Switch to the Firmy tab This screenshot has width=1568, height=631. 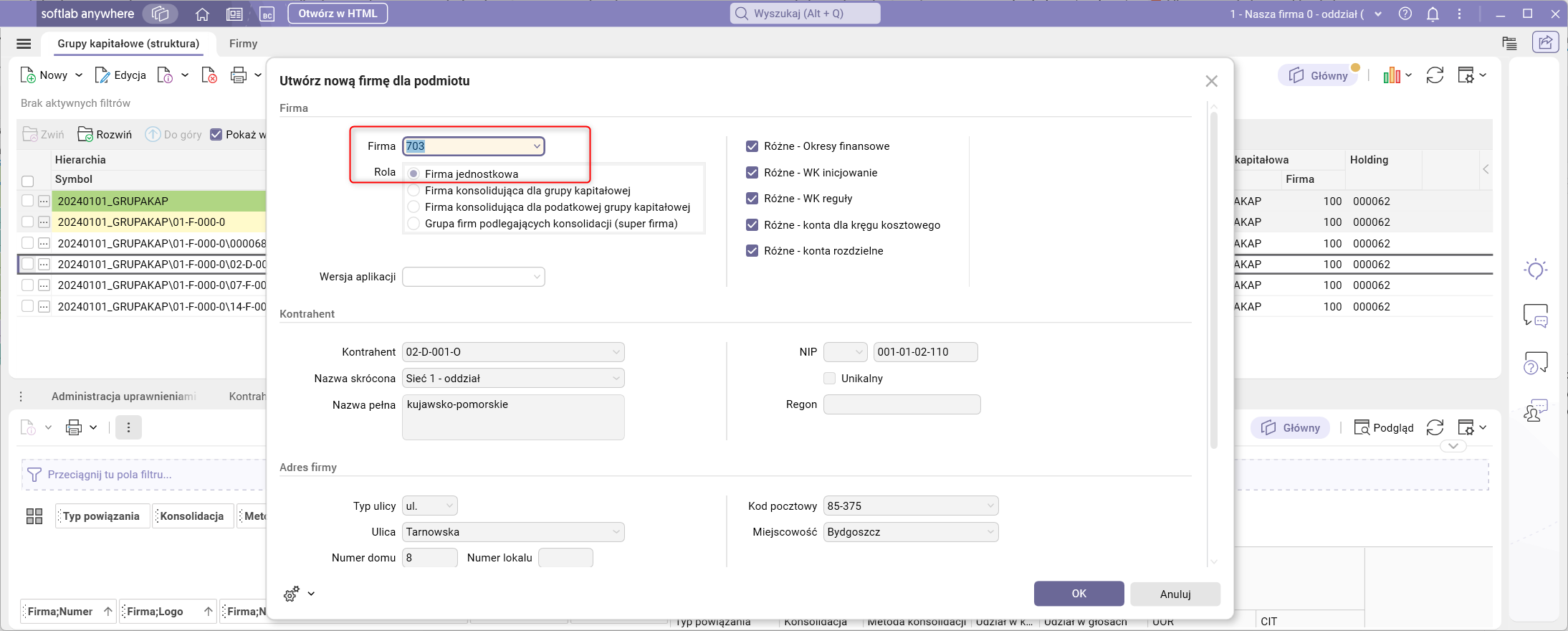243,44
